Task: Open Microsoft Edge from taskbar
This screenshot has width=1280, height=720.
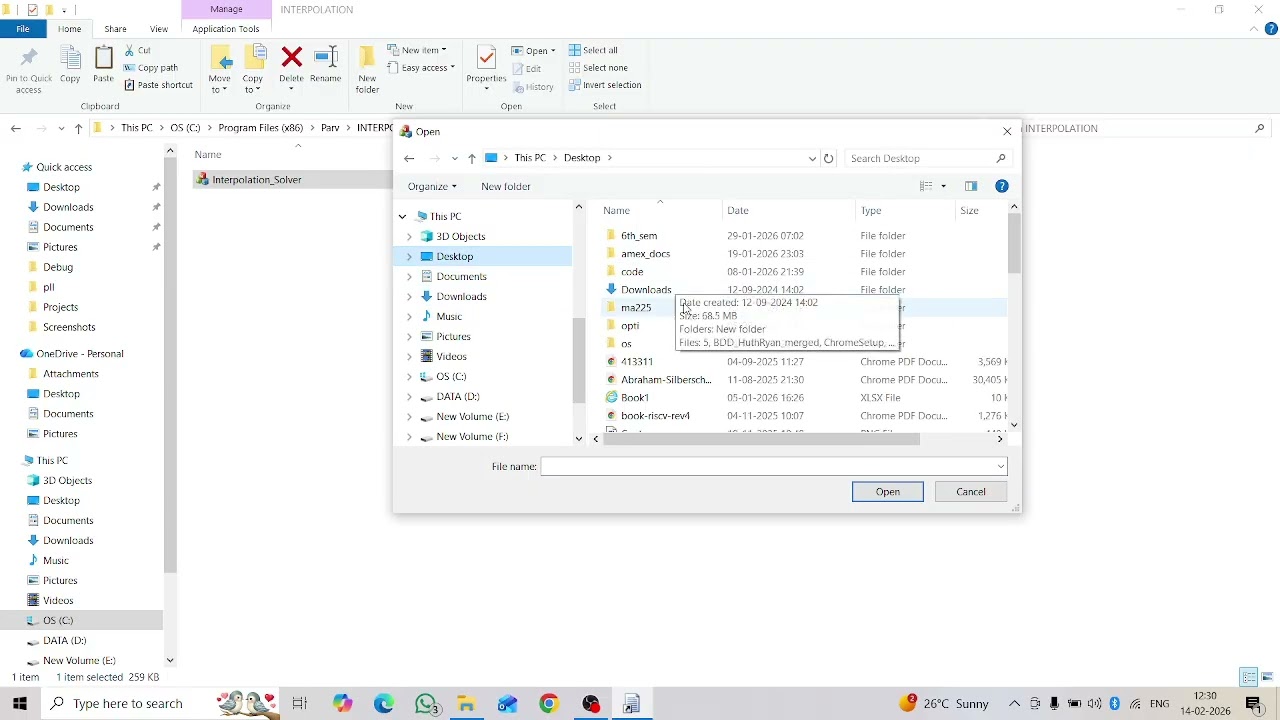Action: (384, 704)
